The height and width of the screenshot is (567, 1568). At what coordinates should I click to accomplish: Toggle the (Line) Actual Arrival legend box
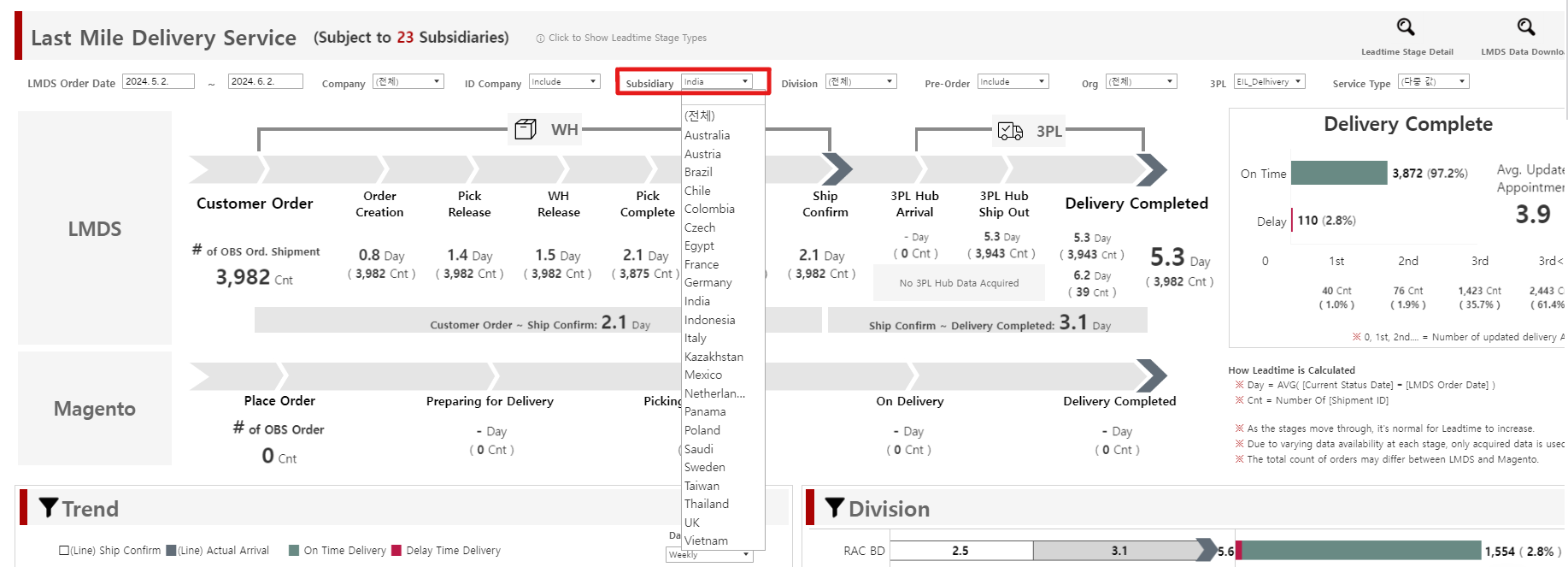[x=171, y=551]
